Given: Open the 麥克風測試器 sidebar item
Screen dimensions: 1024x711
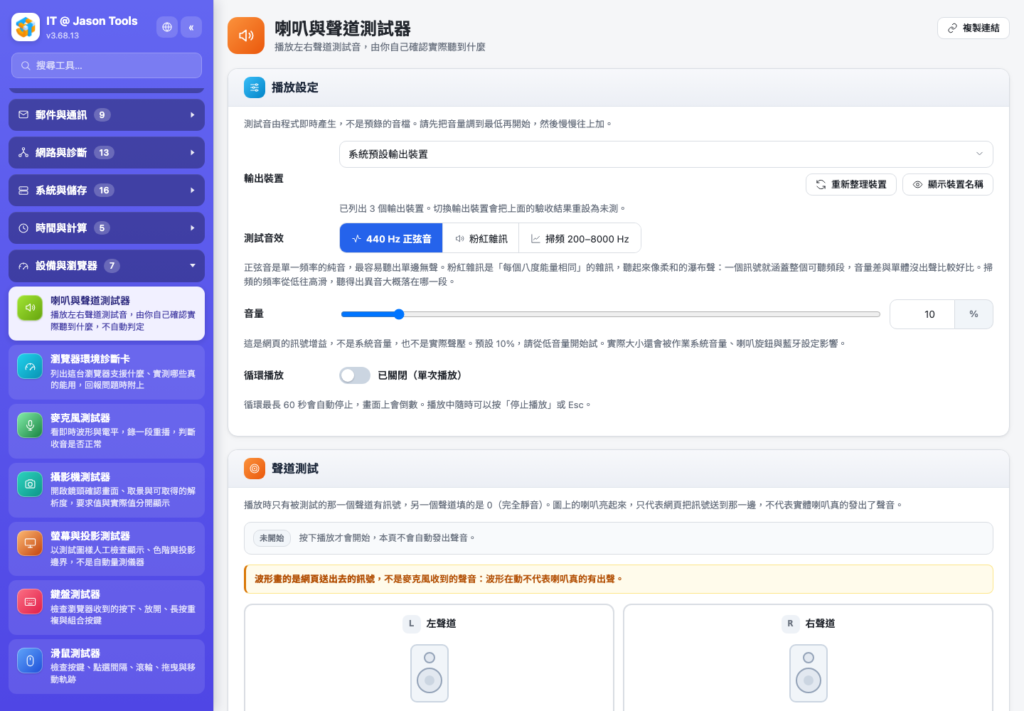Looking at the screenshot, I should tap(106, 431).
